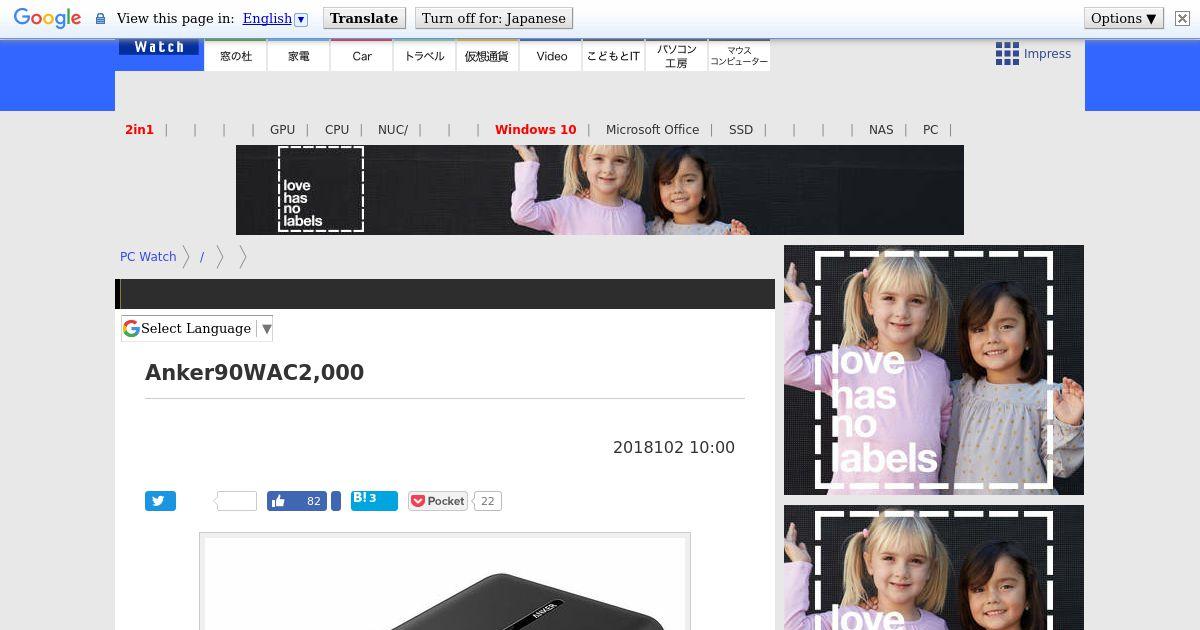Open the NAS topic link
The width and height of the screenshot is (1200, 630).
pyautogui.click(x=881, y=130)
